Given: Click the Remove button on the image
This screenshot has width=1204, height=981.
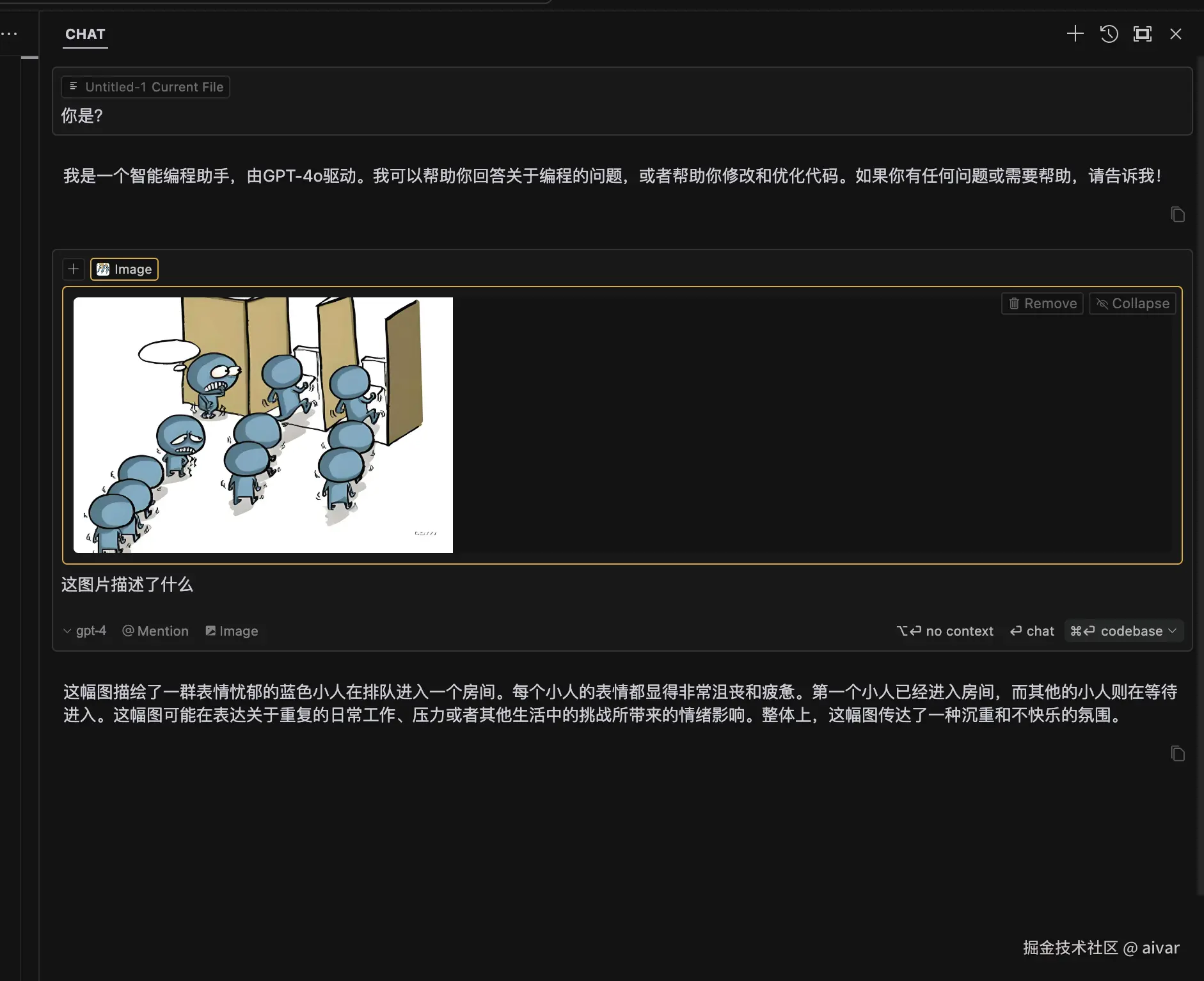Looking at the screenshot, I should pyautogui.click(x=1041, y=303).
